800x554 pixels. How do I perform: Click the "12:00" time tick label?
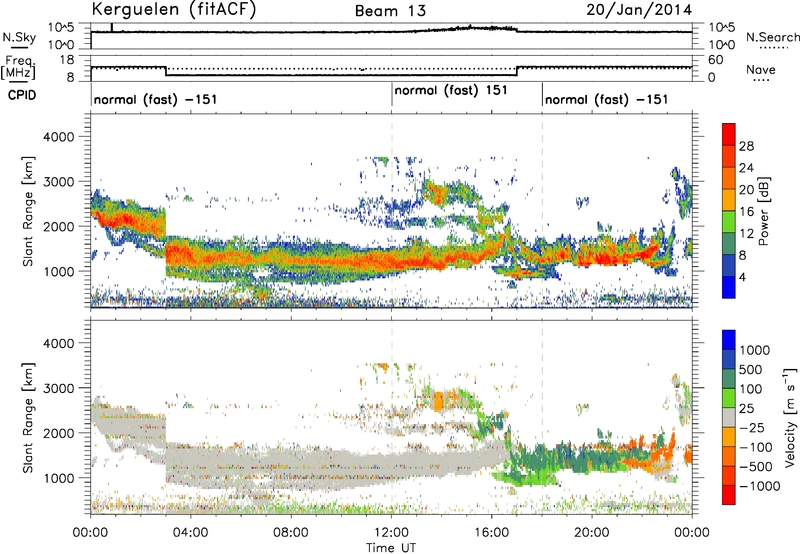(391, 533)
